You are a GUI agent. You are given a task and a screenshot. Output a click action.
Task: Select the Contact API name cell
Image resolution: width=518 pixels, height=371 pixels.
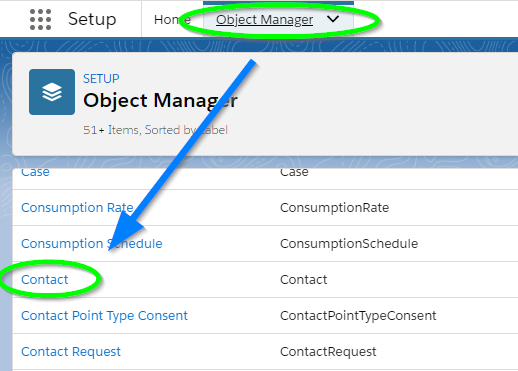click(304, 280)
